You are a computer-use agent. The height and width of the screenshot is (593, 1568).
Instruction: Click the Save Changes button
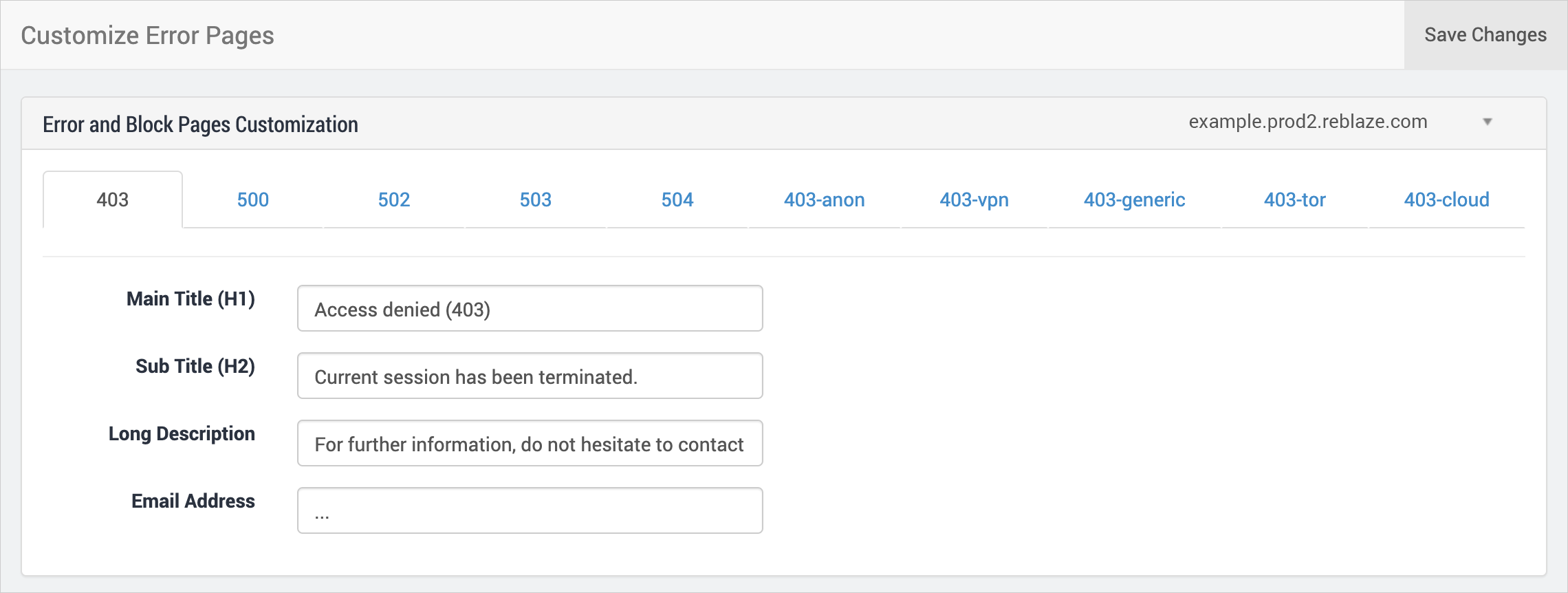coord(1485,35)
